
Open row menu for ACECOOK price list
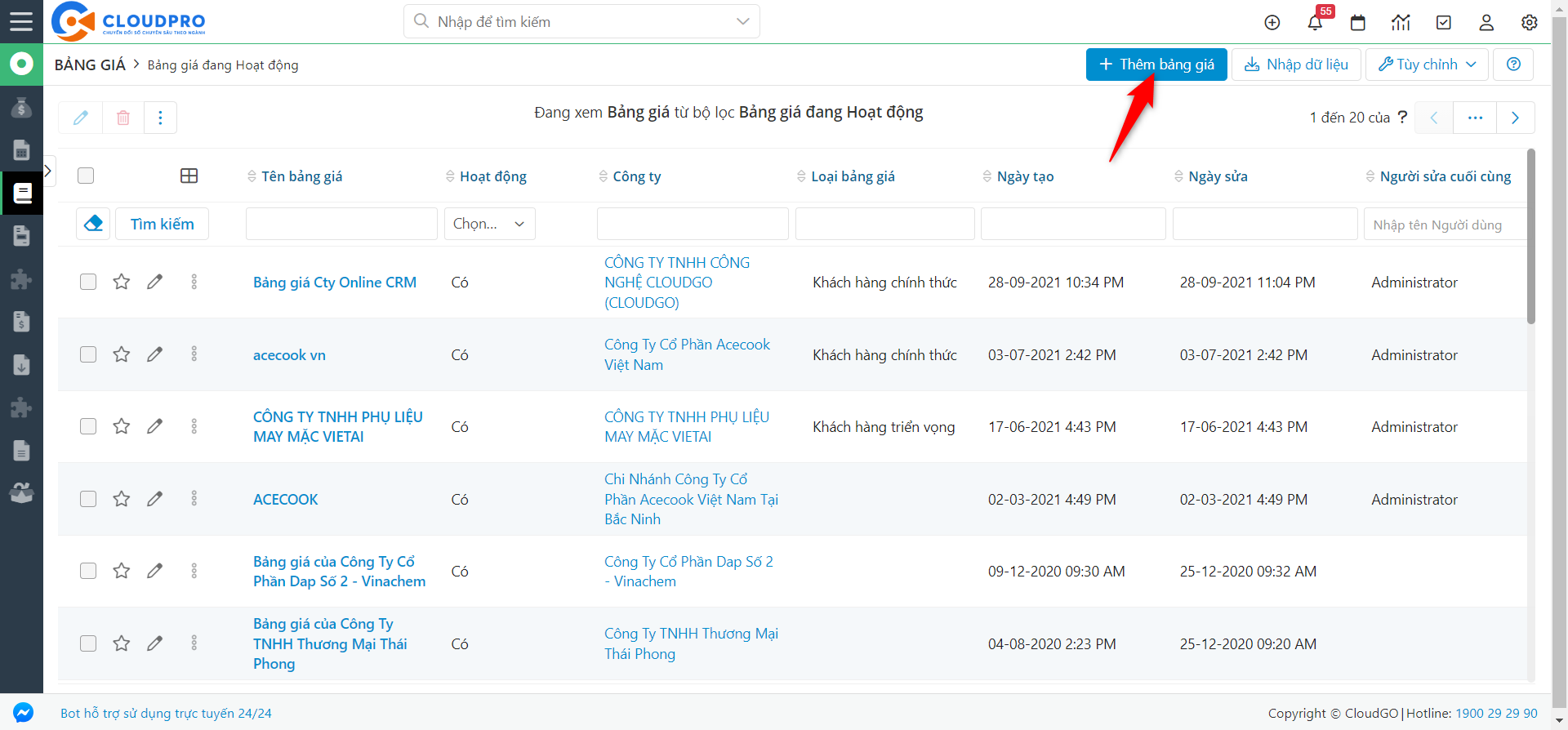point(194,498)
